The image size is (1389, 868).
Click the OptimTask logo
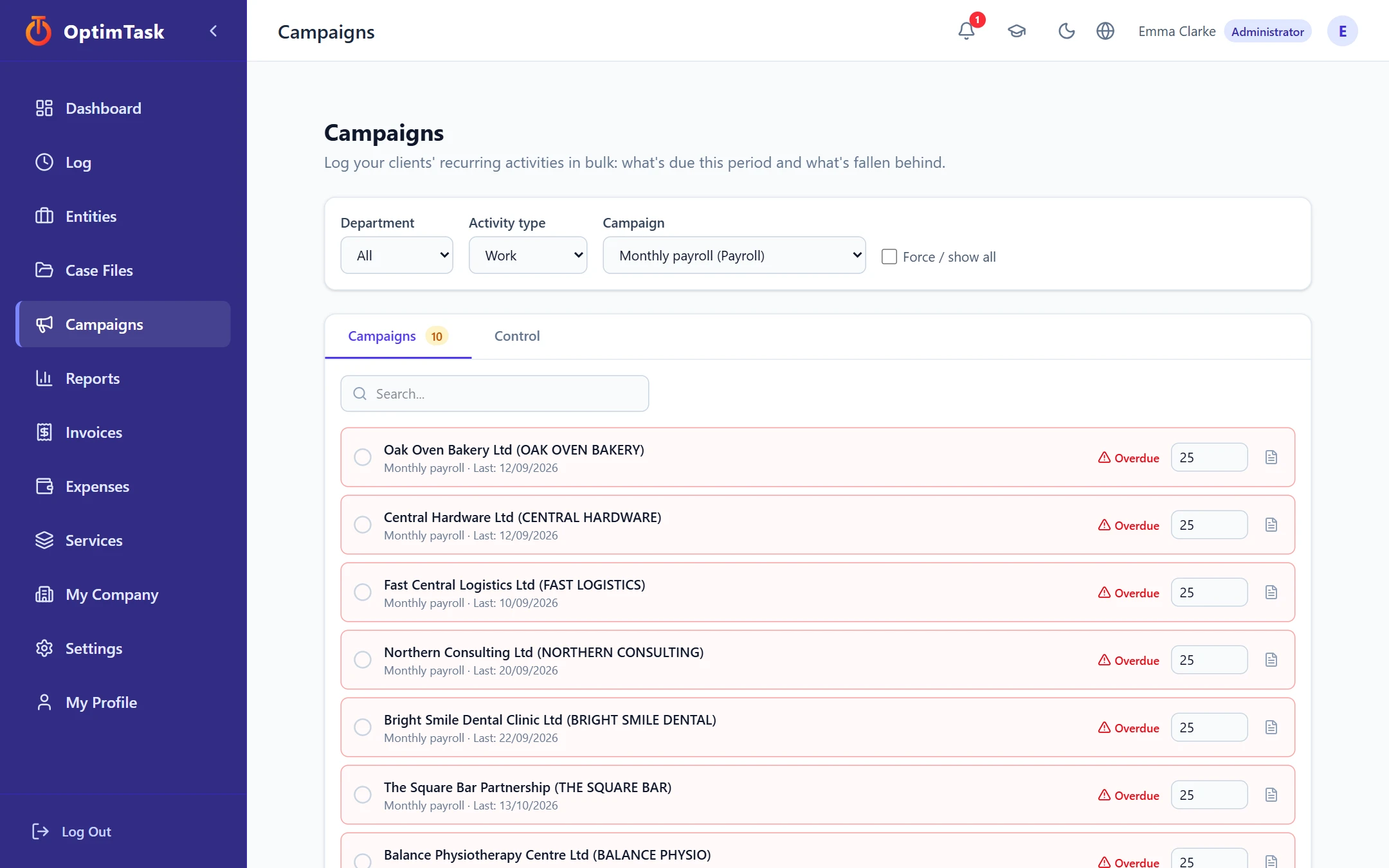point(95,31)
